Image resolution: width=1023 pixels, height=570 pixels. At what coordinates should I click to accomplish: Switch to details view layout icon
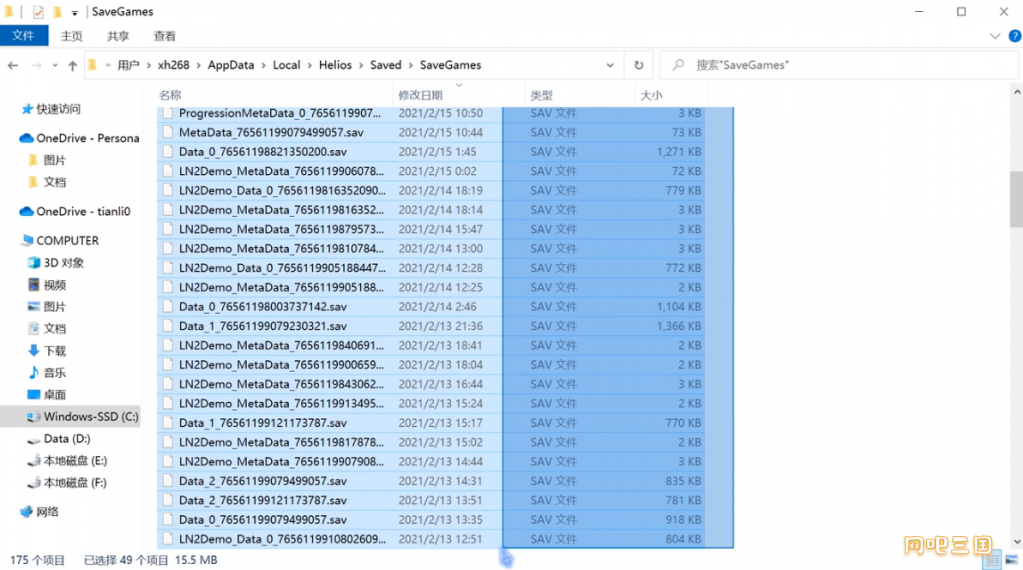(992, 560)
